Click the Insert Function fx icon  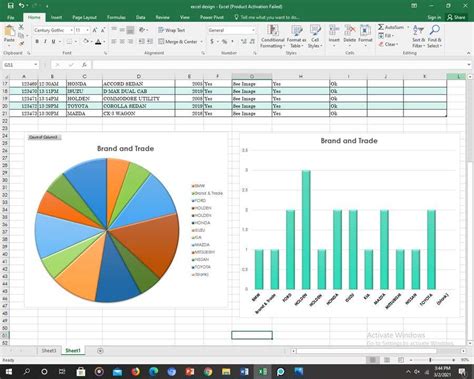pyautogui.click(x=84, y=65)
